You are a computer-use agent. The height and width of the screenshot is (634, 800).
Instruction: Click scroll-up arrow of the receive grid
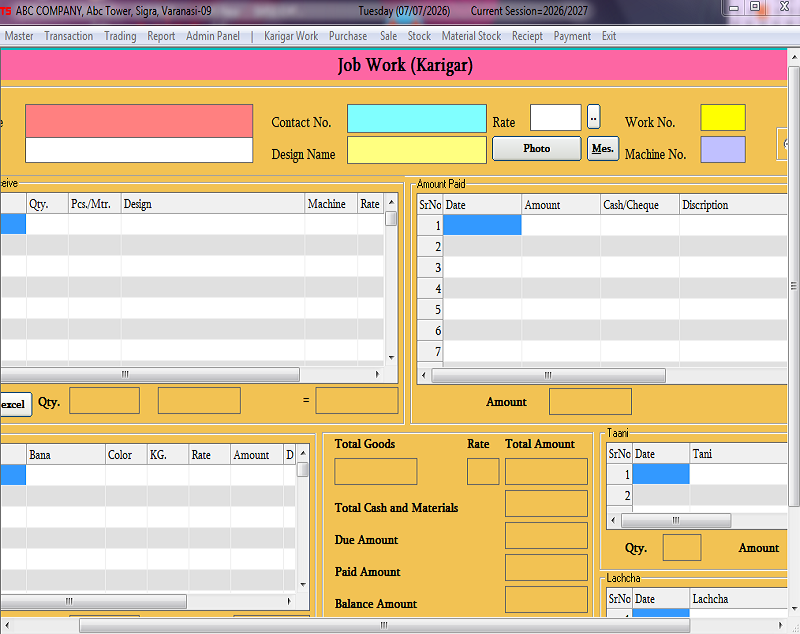[391, 202]
